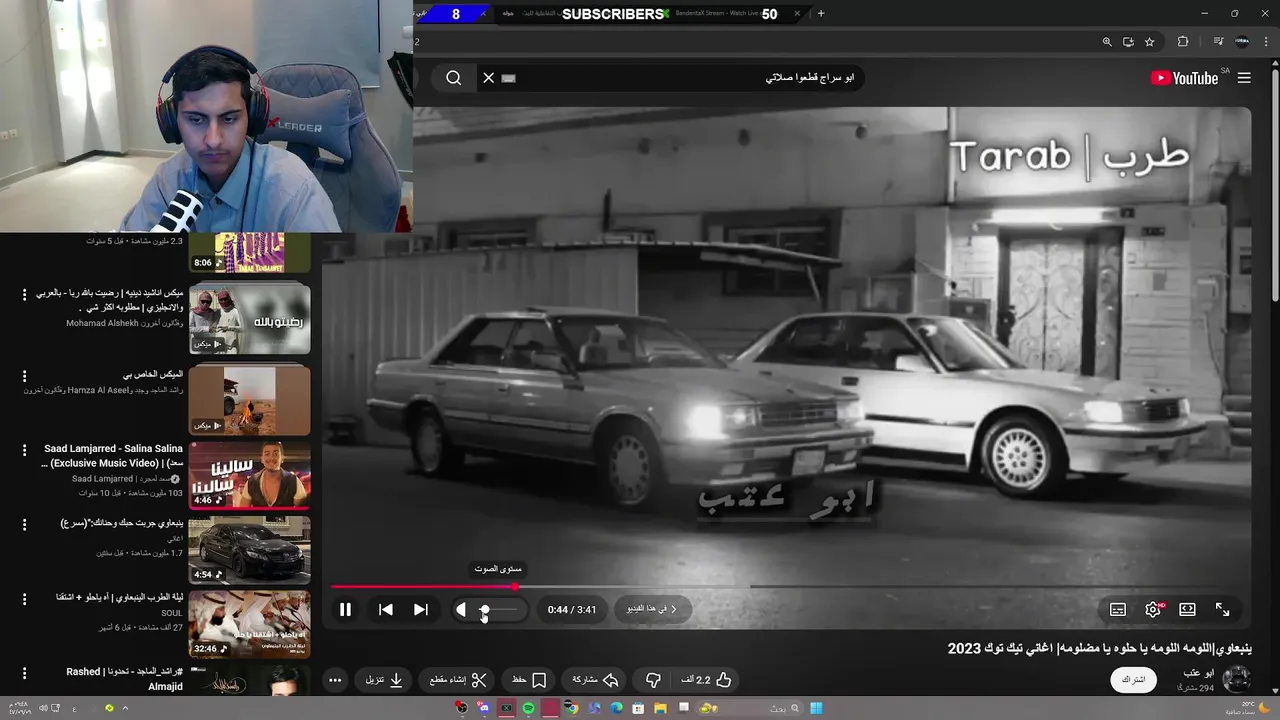1280x720 pixels.
Task: Pause the playing video
Action: 345,609
